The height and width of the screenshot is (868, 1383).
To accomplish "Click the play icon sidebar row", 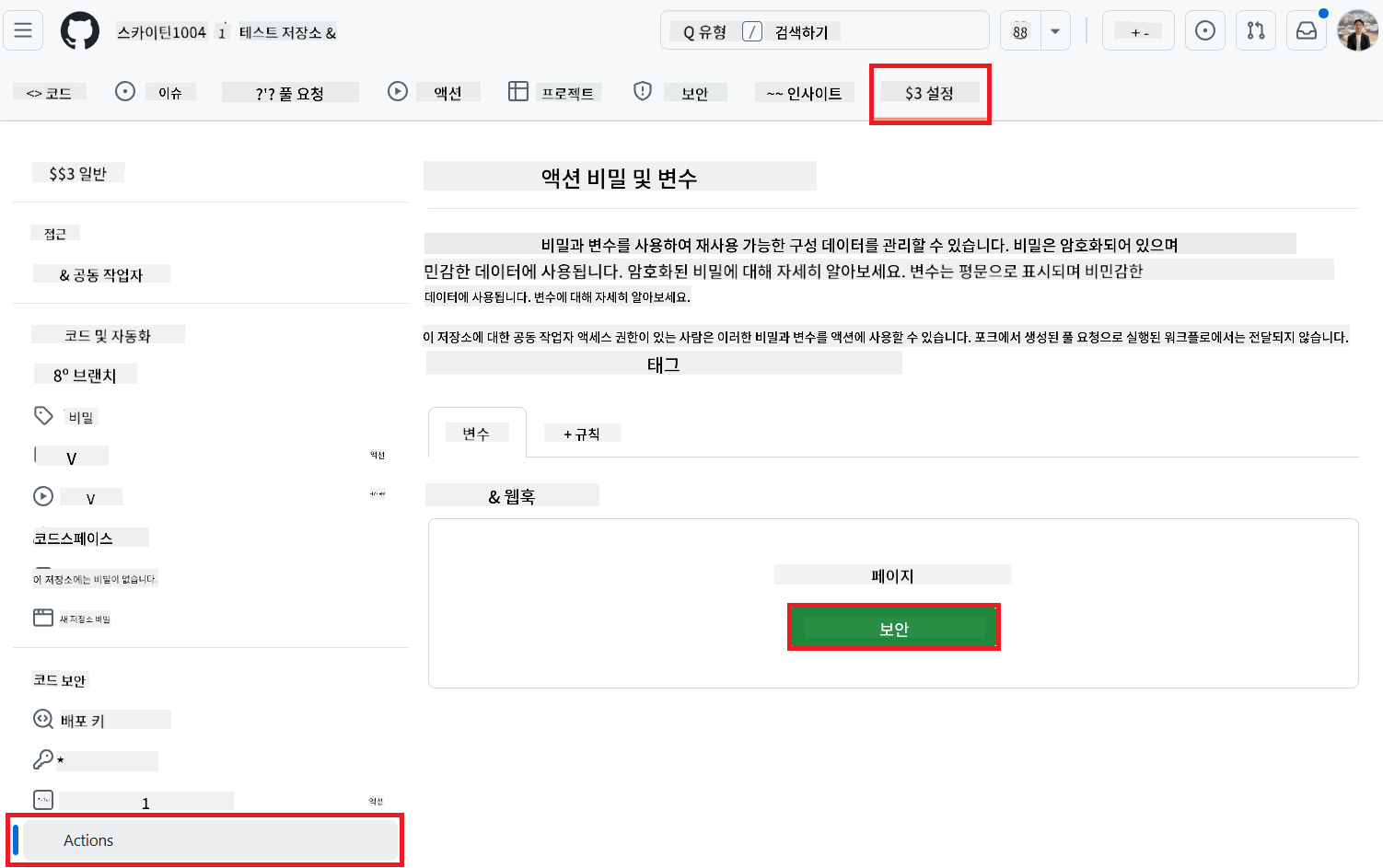I will [43, 496].
